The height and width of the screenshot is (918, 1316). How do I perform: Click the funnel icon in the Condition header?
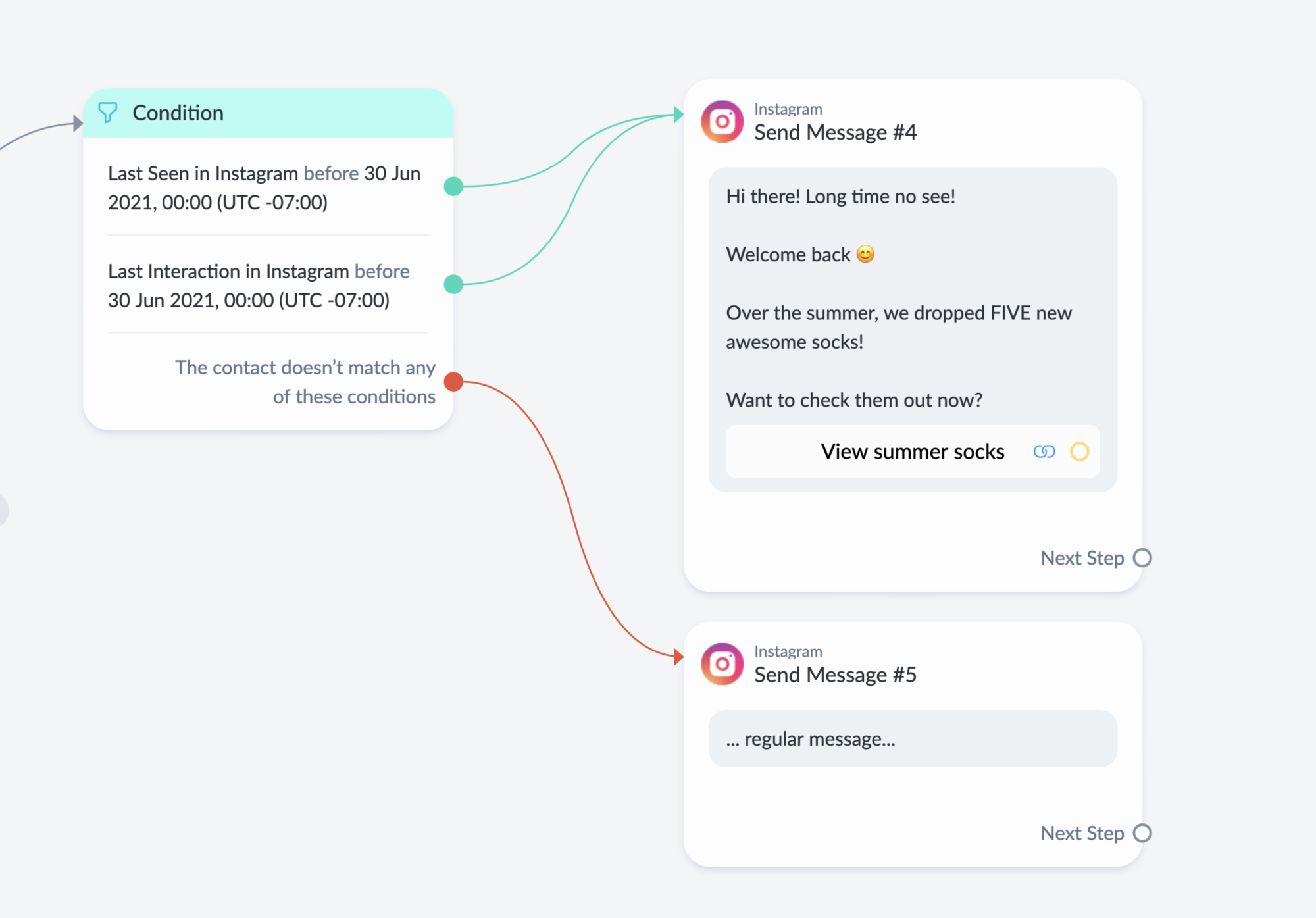108,113
